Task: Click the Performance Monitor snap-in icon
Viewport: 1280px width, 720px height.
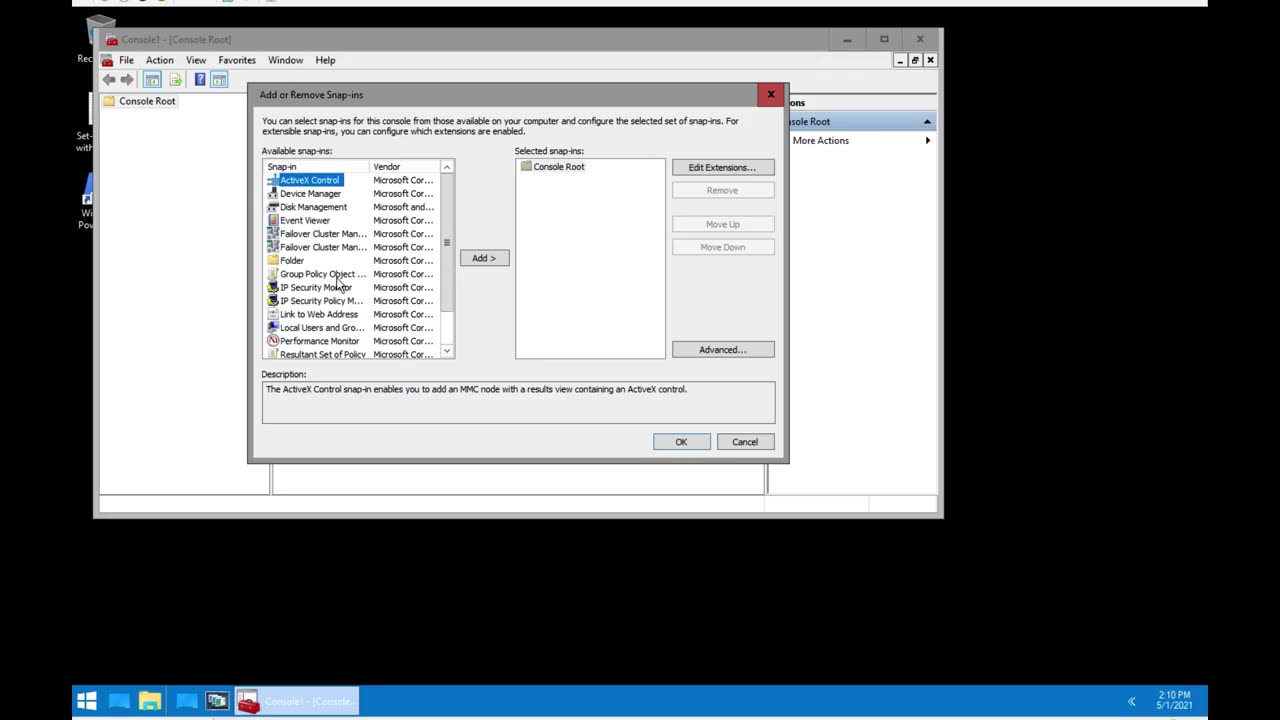Action: 273,341
